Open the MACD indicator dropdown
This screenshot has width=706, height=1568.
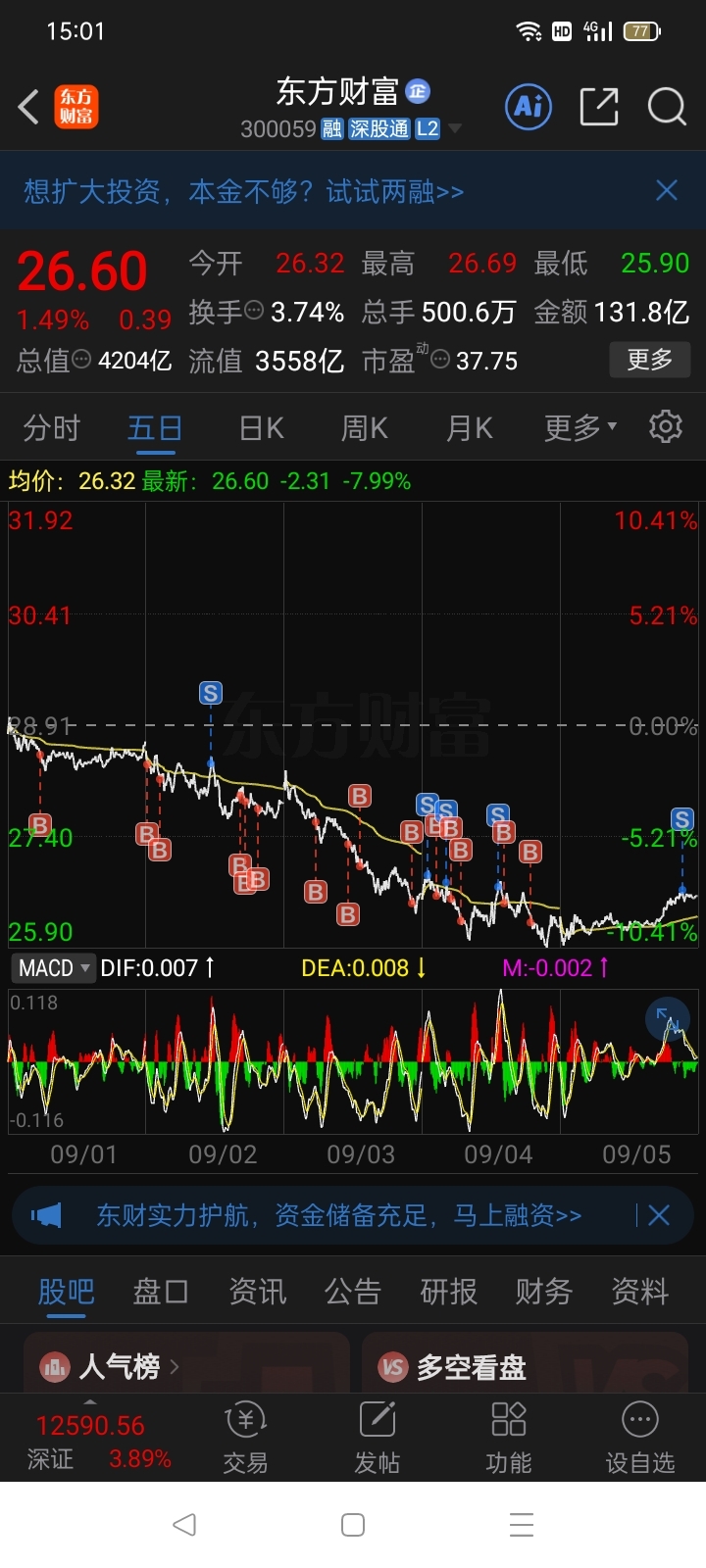point(54,968)
